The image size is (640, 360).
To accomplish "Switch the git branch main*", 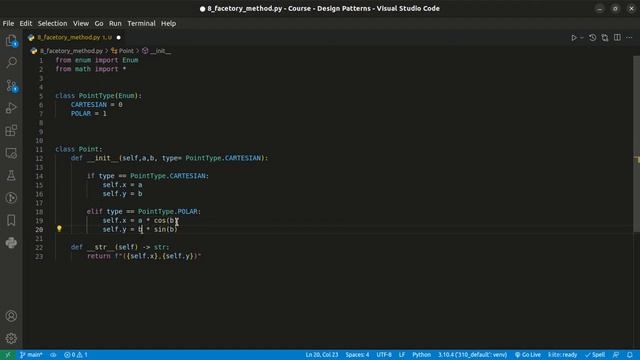I will [31, 355].
